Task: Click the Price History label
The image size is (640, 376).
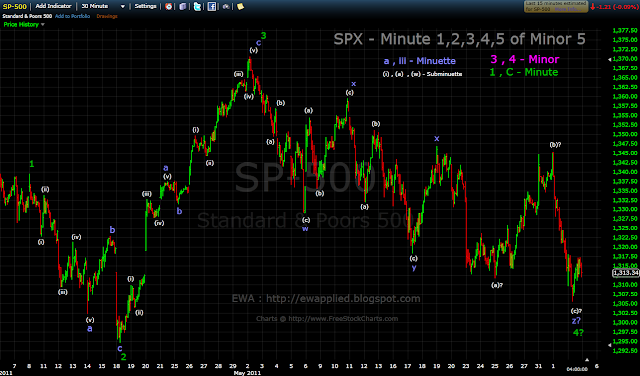Action: click(x=21, y=24)
